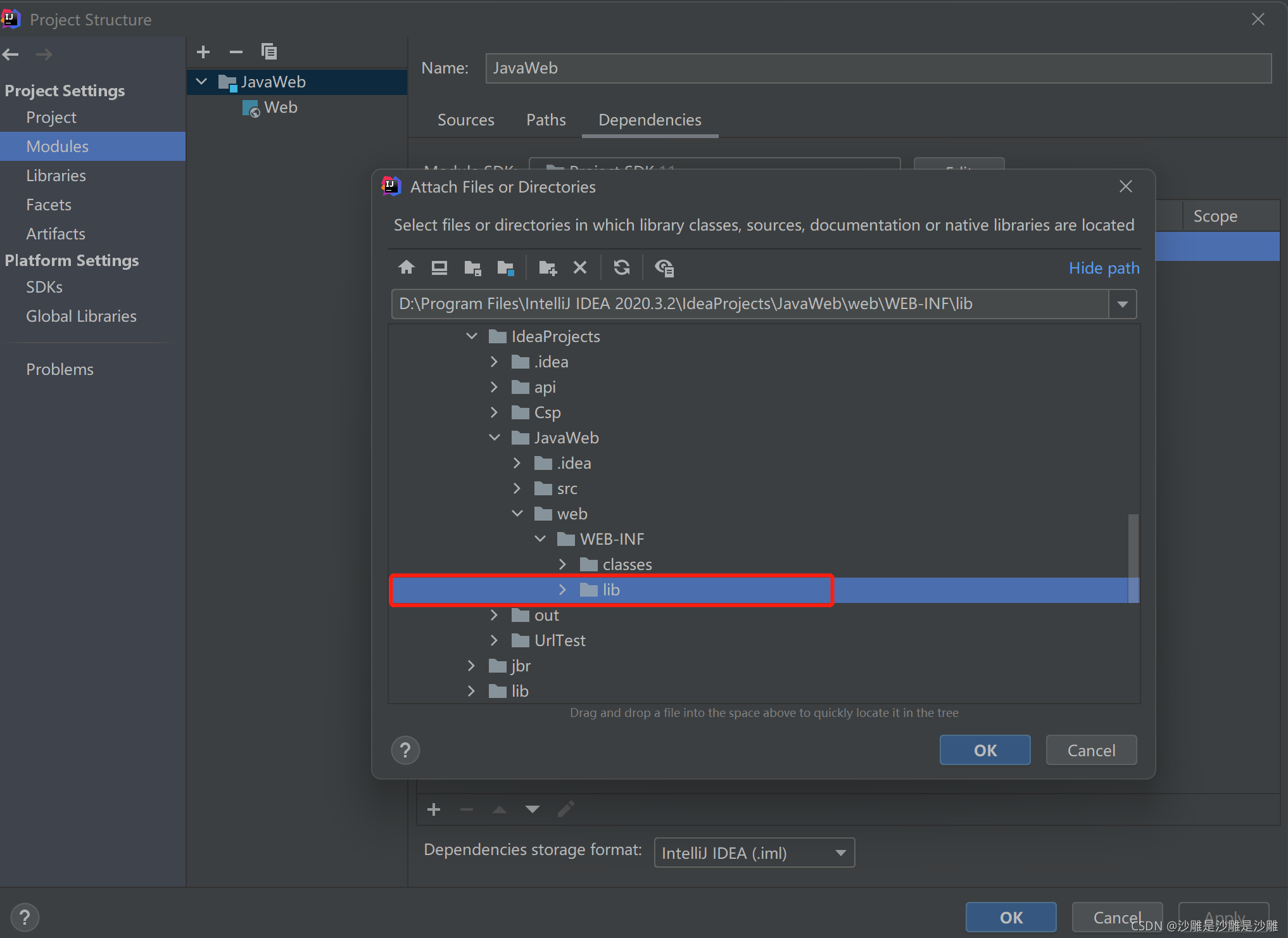Click the Home directory icon
Screen dimensions: 1288x938
pyautogui.click(x=407, y=268)
